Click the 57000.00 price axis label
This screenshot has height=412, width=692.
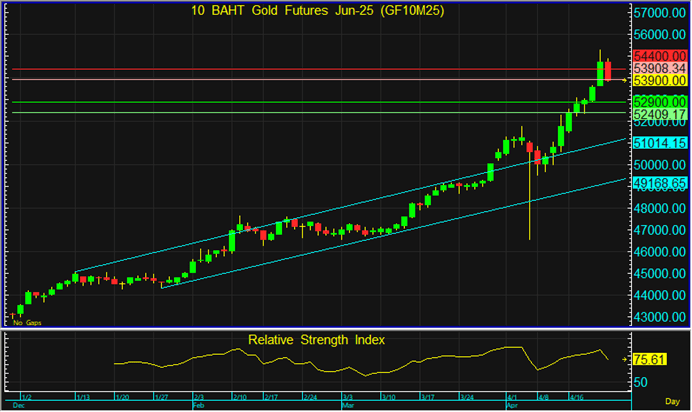(x=658, y=14)
